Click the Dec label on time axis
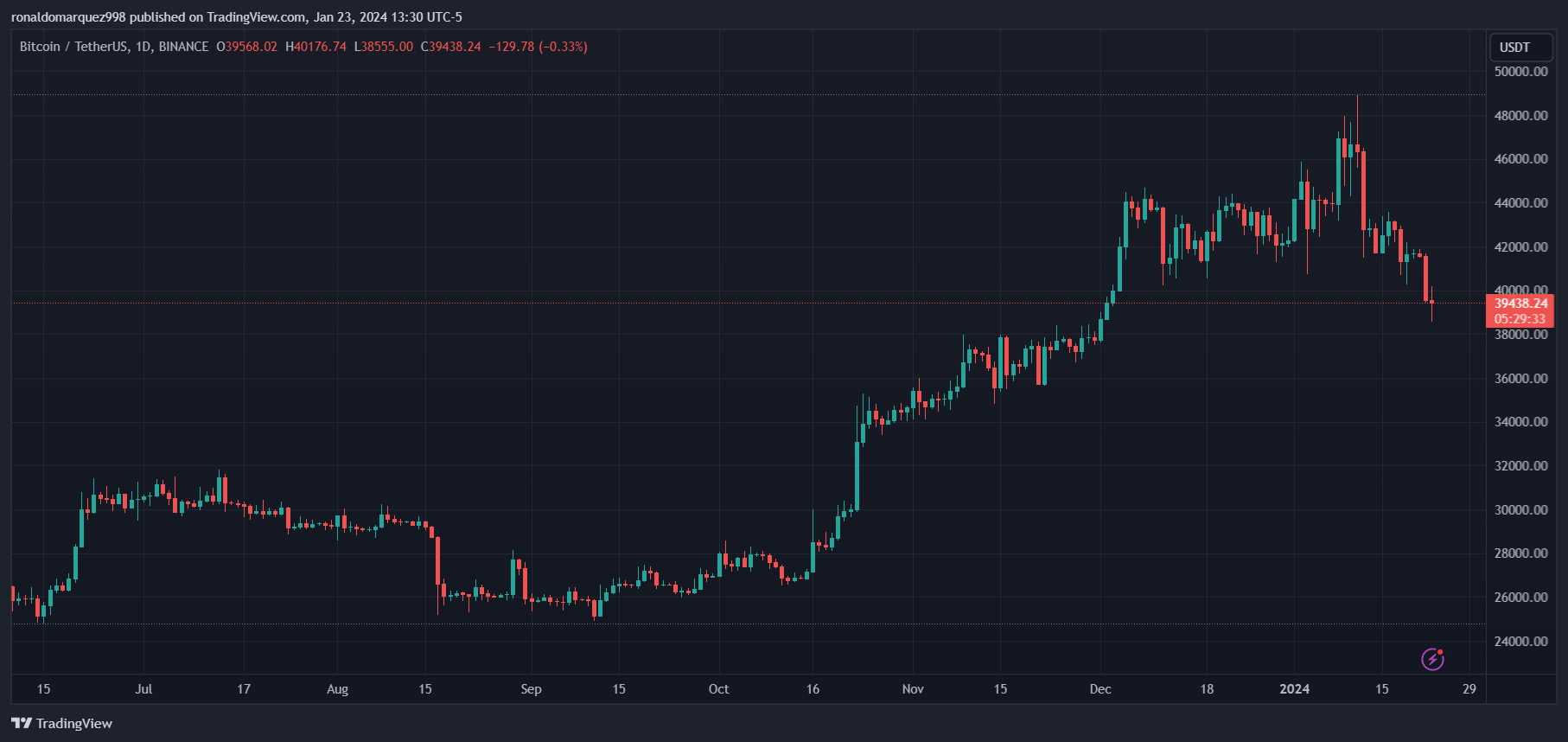Image resolution: width=1568 pixels, height=742 pixels. point(1100,689)
